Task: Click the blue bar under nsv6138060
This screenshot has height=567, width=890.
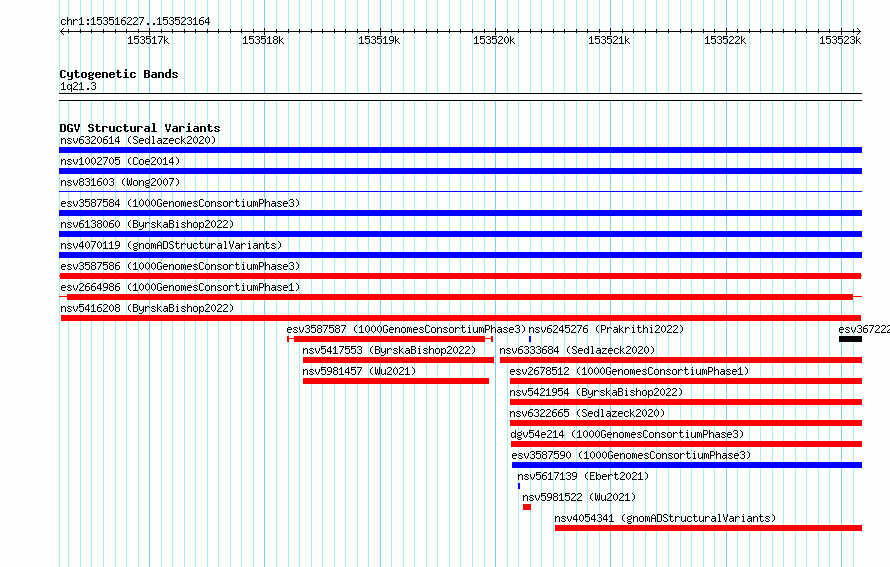Action: (x=460, y=234)
